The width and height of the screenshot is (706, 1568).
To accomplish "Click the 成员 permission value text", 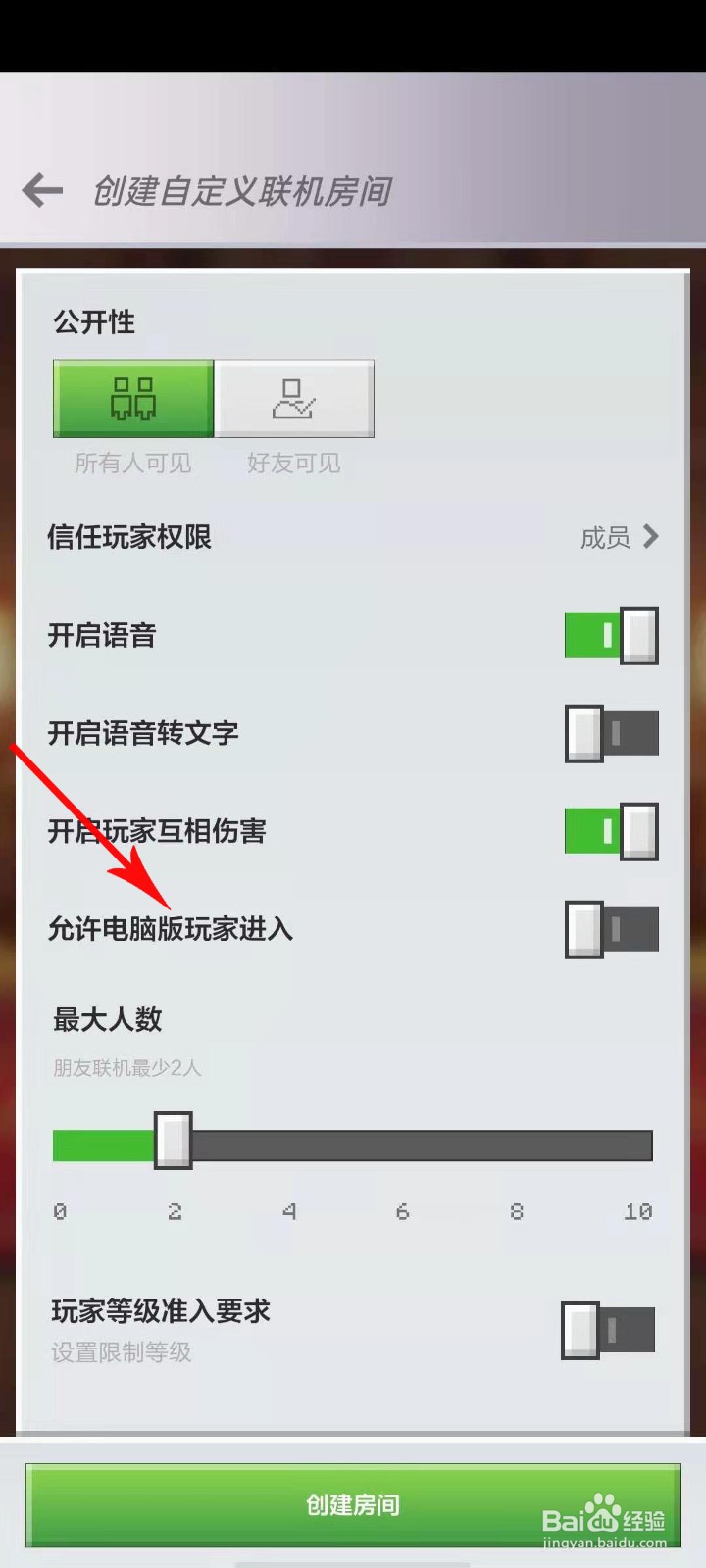I will 605,537.
